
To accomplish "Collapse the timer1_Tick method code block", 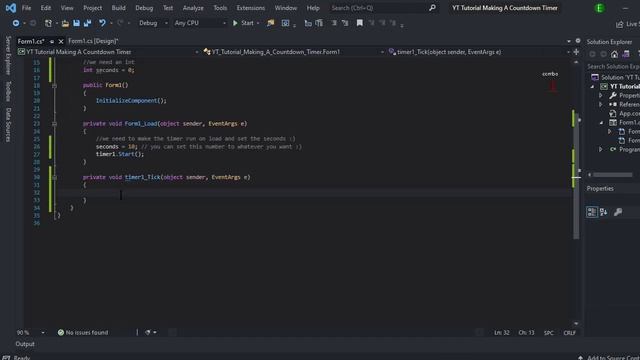I will pyautogui.click(x=54, y=177).
